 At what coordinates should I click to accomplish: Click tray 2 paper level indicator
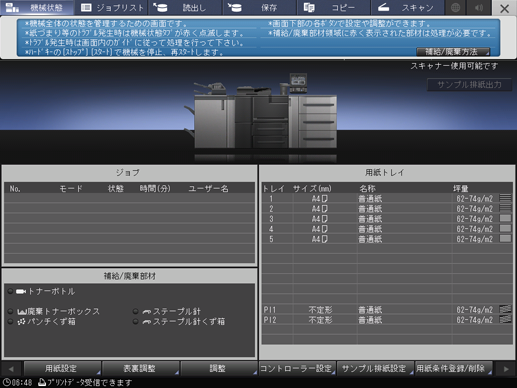pos(505,208)
